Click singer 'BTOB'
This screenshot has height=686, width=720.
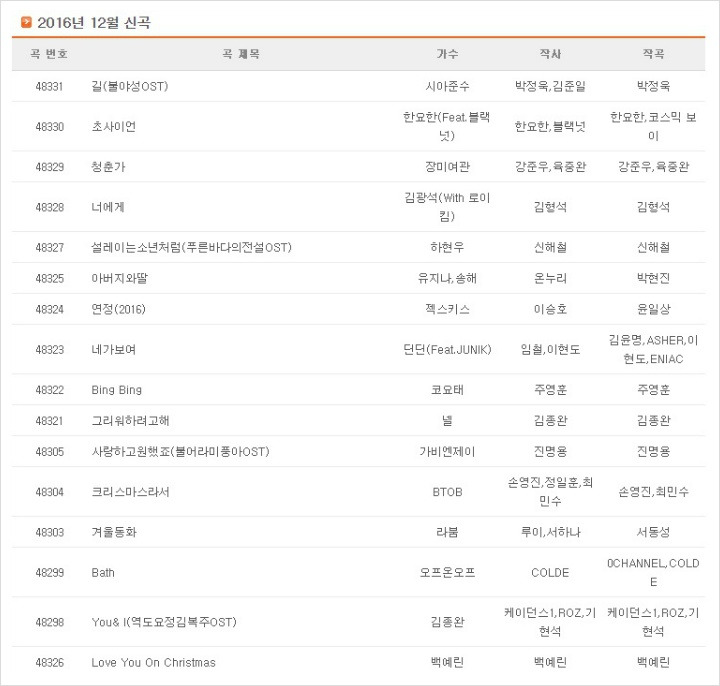tap(447, 492)
